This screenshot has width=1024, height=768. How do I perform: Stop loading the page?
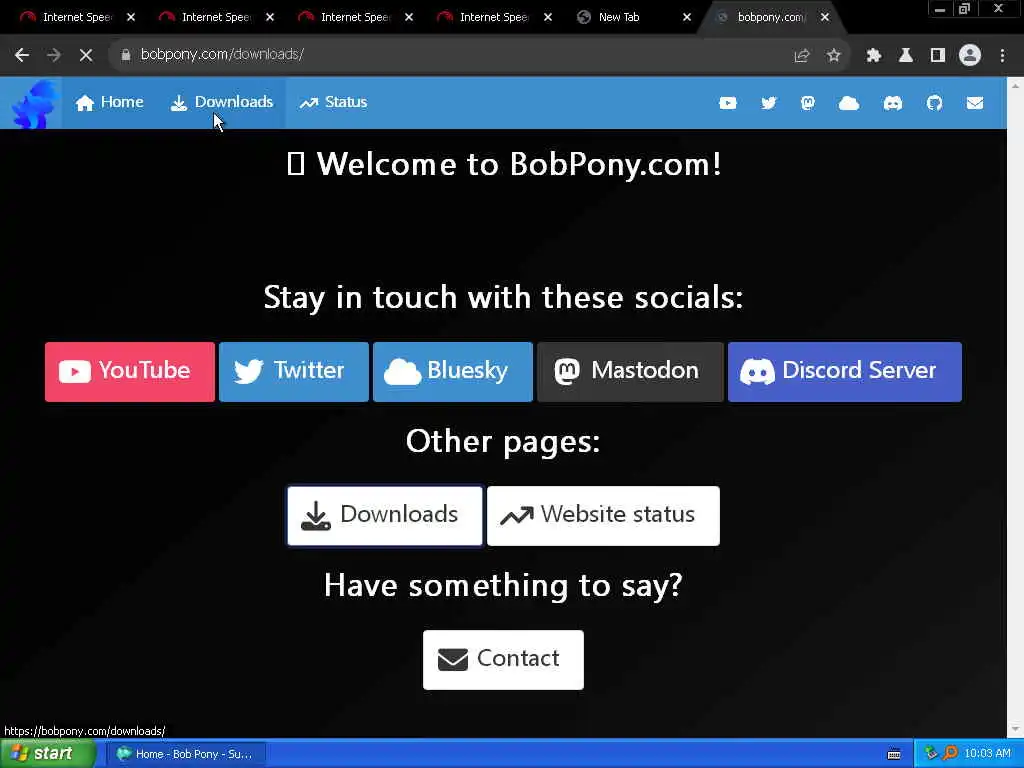click(x=86, y=55)
